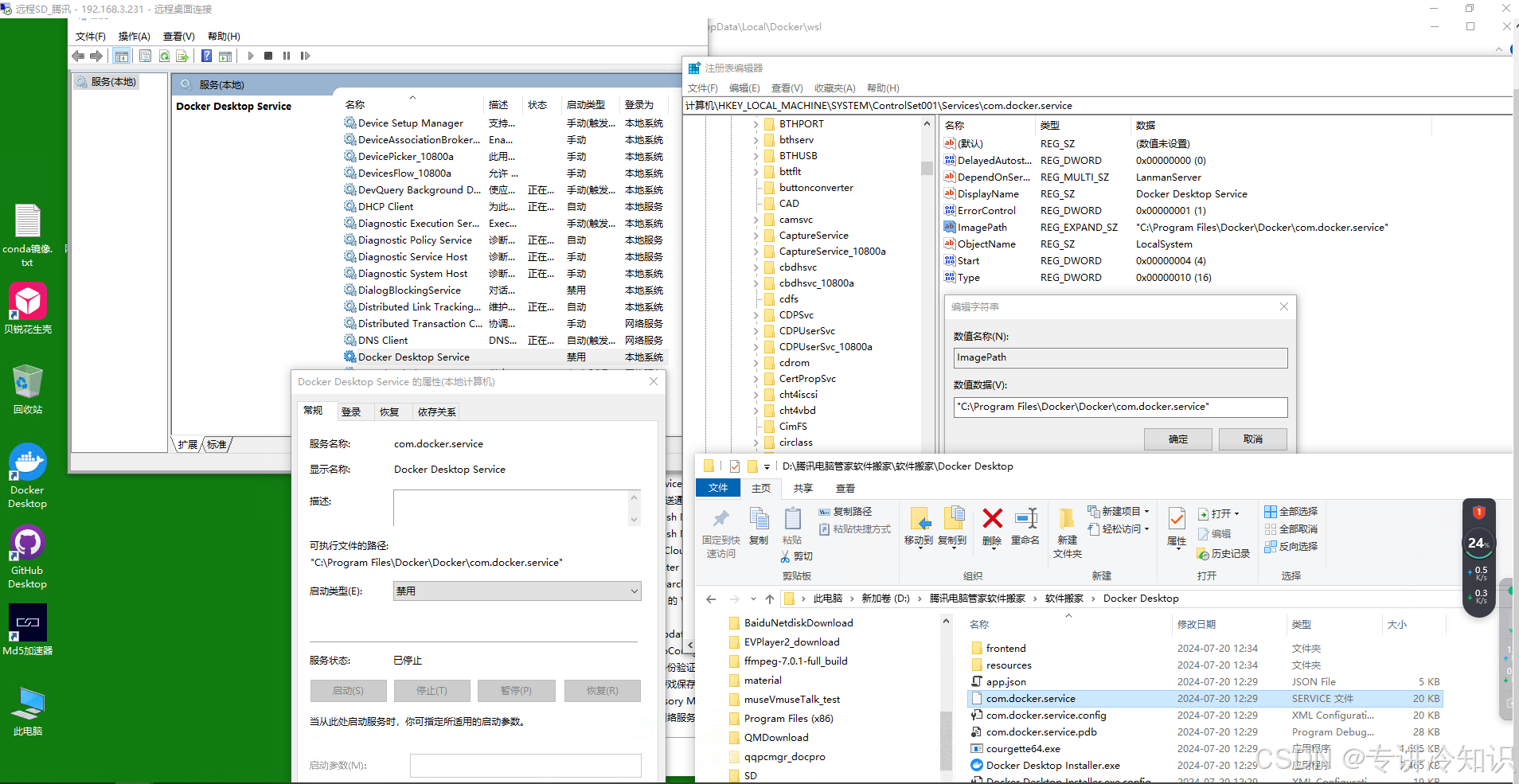Click the Back arrow in Services toolbar
The width and height of the screenshot is (1519, 784).
tap(78, 56)
